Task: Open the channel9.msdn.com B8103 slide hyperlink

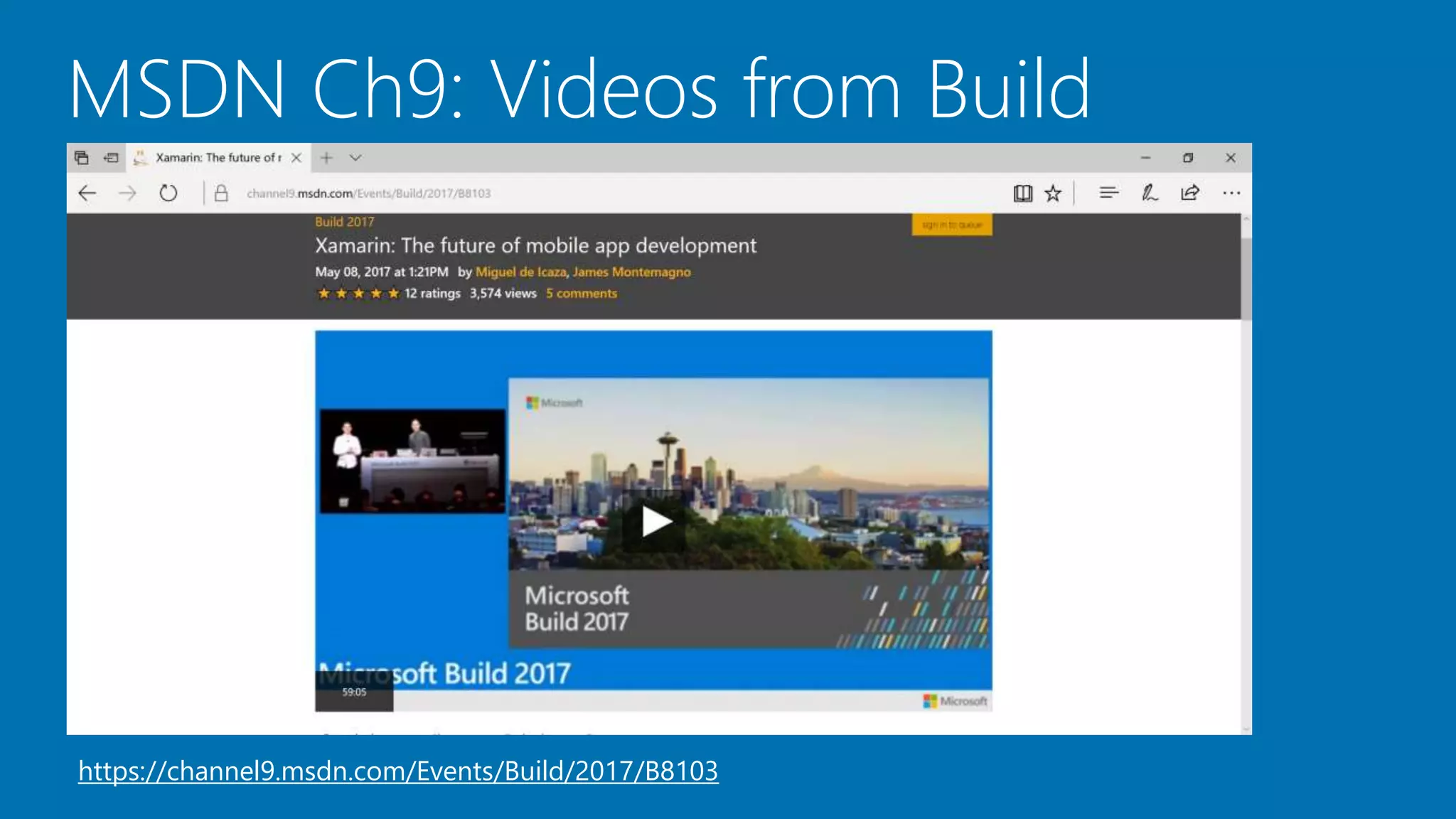Action: 398,771
